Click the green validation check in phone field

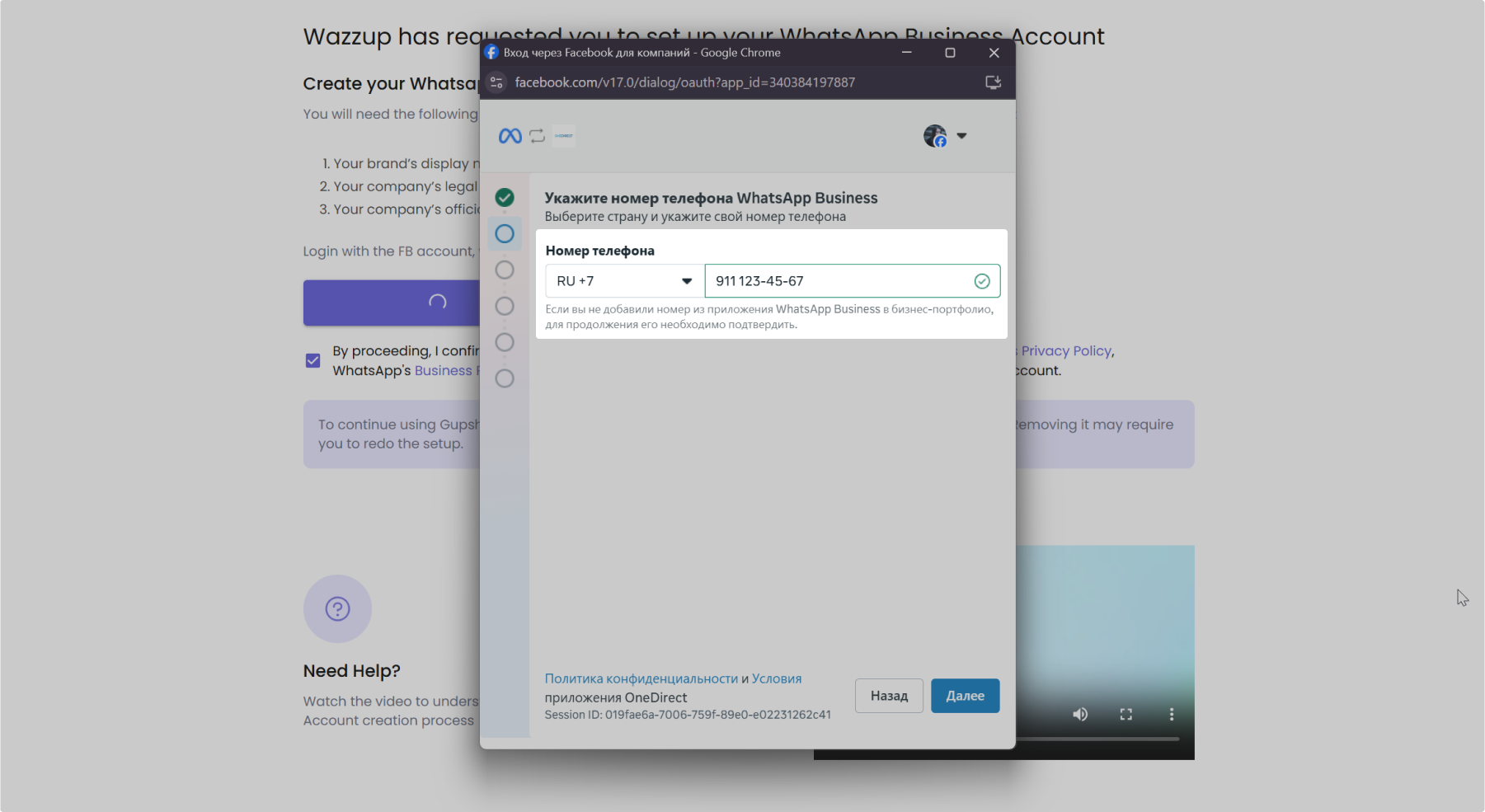(982, 281)
